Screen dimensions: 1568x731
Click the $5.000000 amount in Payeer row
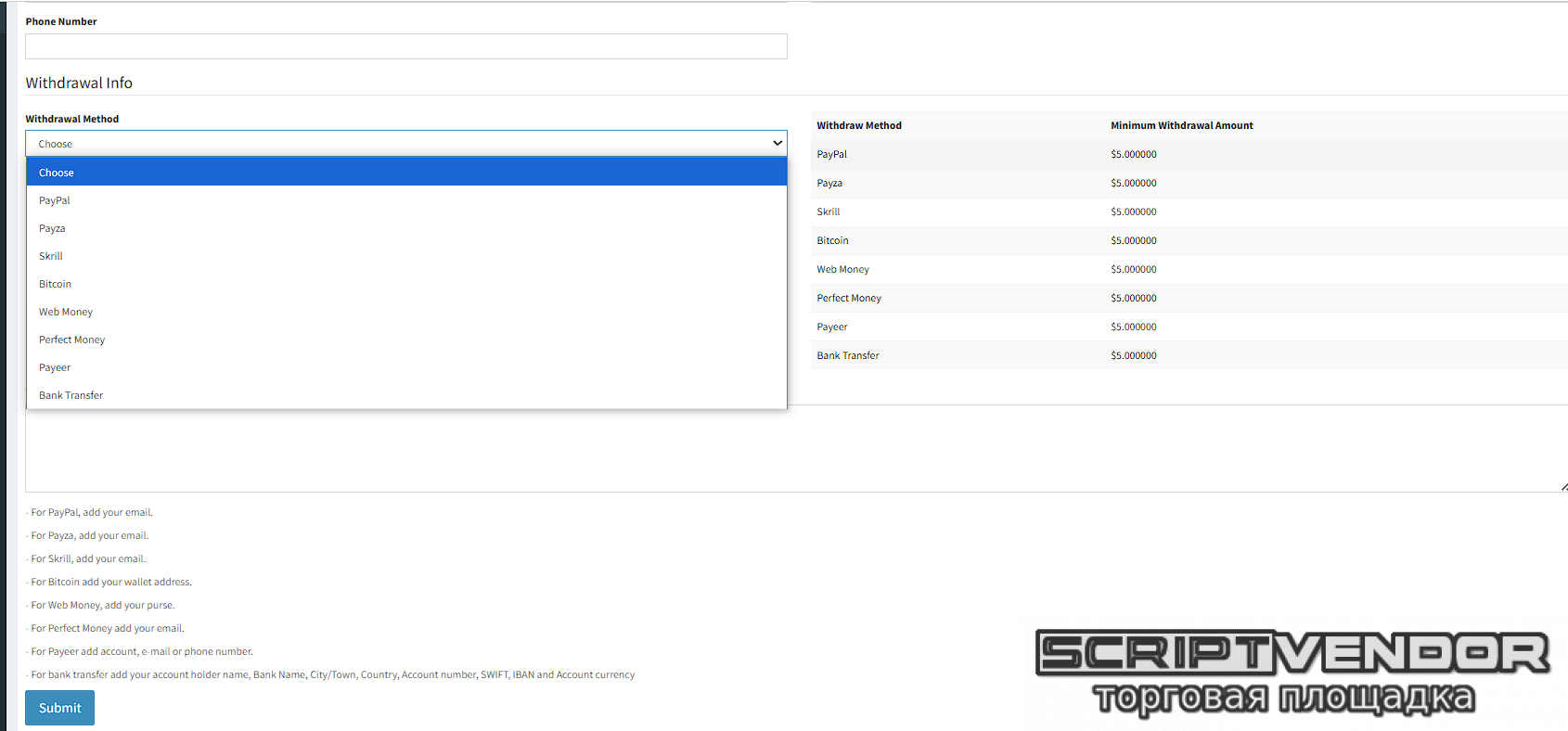(x=1133, y=327)
